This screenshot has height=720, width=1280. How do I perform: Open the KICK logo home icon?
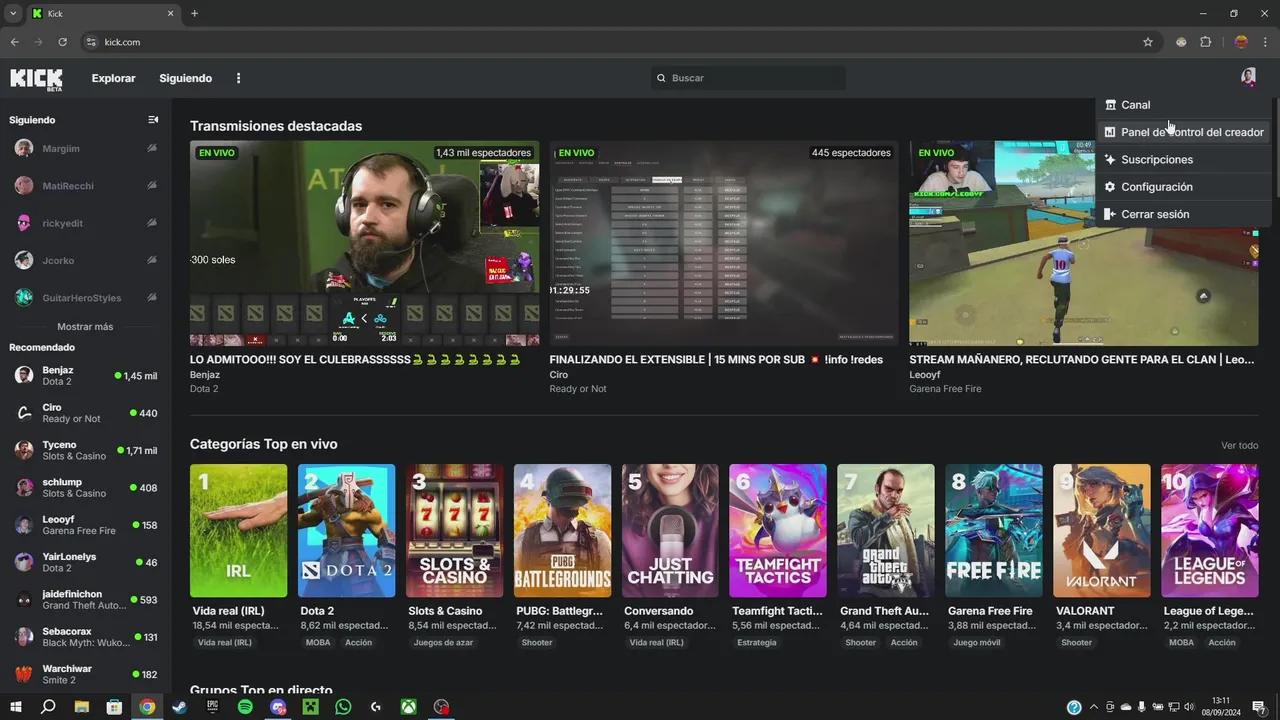click(36, 78)
